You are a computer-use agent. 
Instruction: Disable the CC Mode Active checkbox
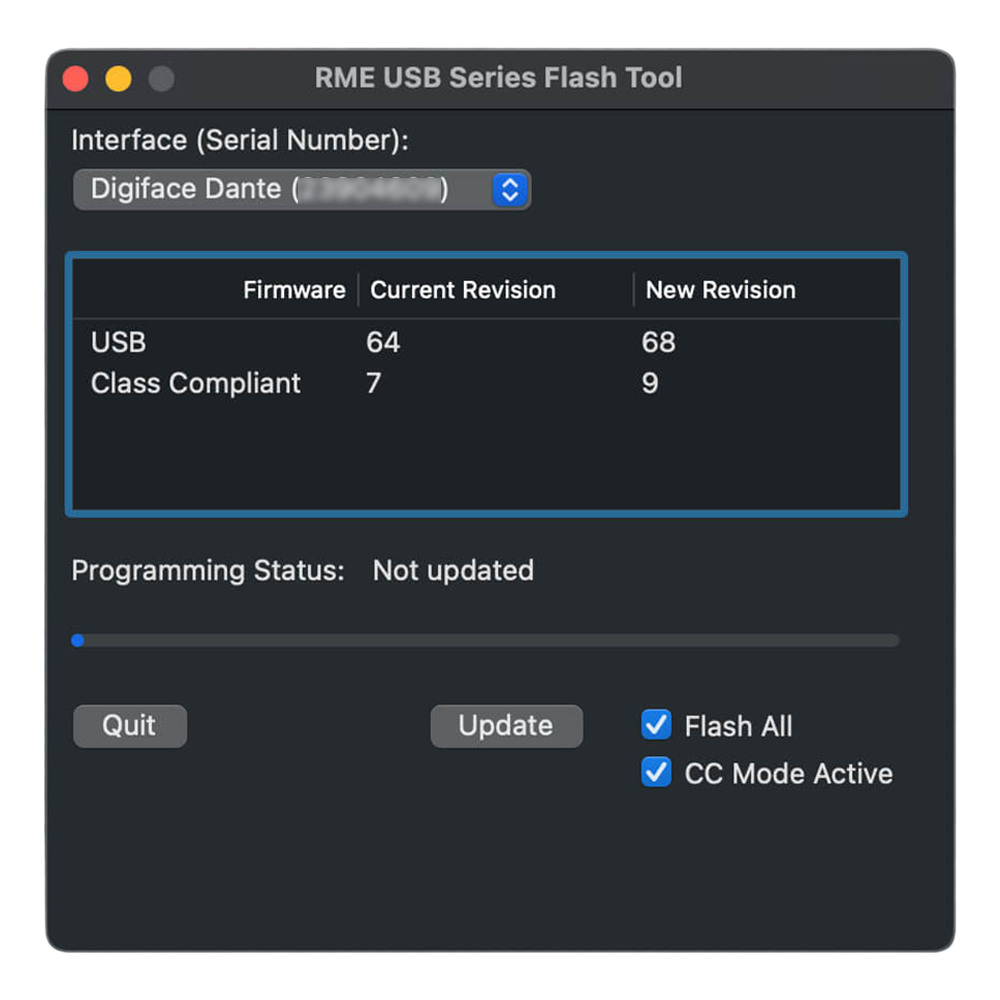pyautogui.click(x=656, y=773)
